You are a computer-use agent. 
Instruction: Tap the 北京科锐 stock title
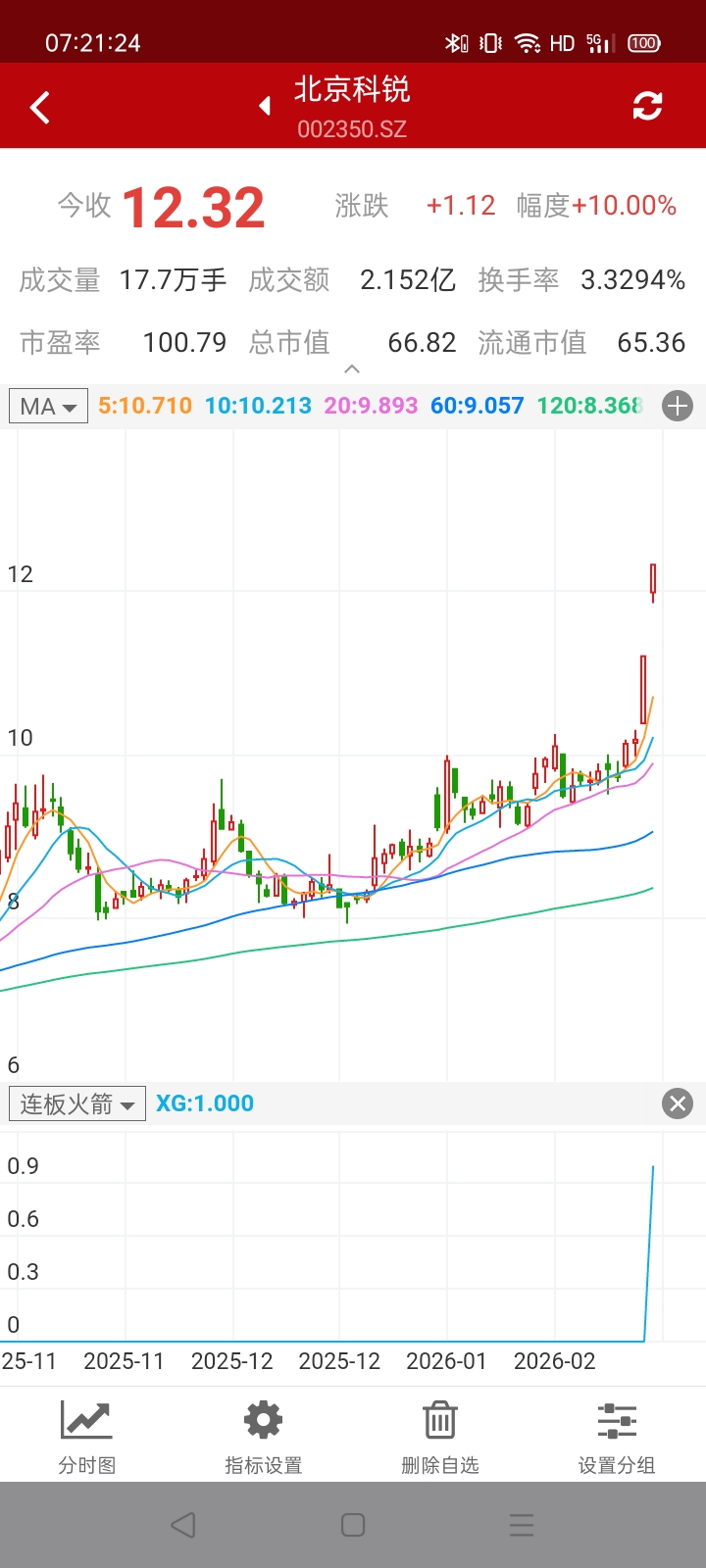coord(352,90)
